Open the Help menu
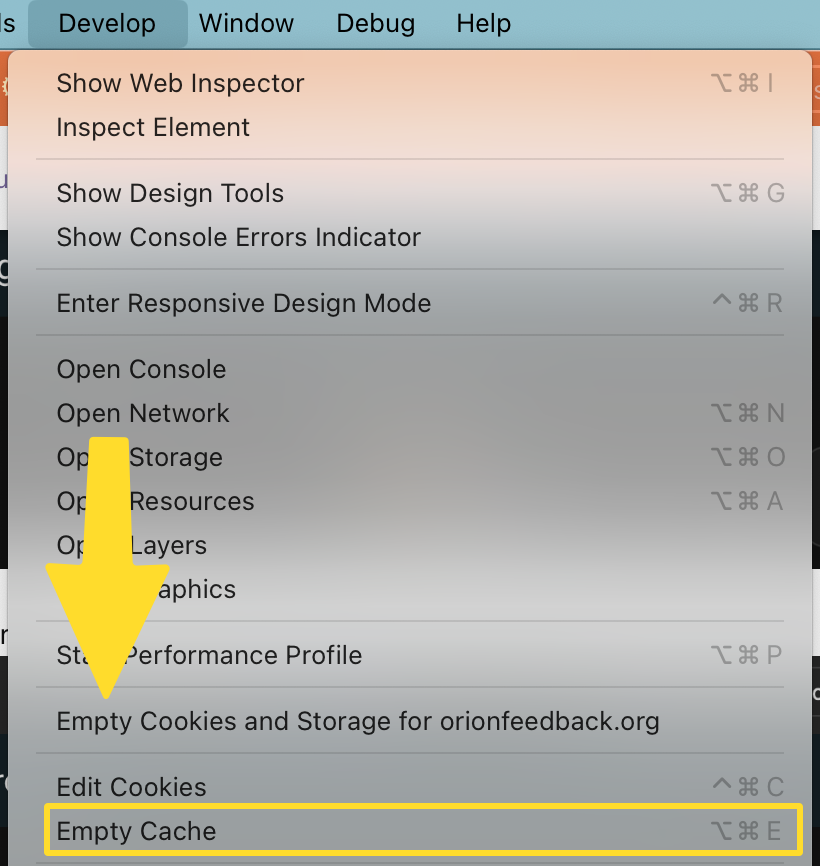 [x=484, y=24]
